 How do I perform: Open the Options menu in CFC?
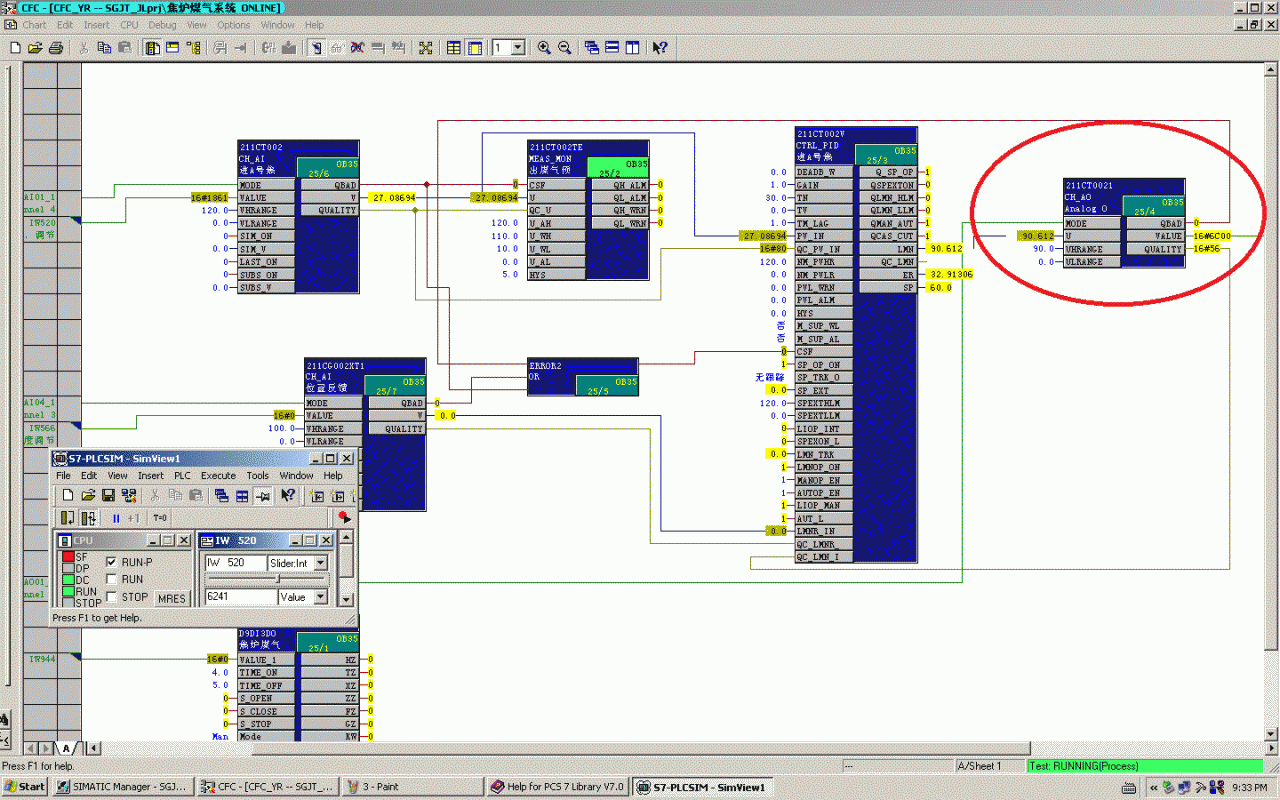point(234,25)
